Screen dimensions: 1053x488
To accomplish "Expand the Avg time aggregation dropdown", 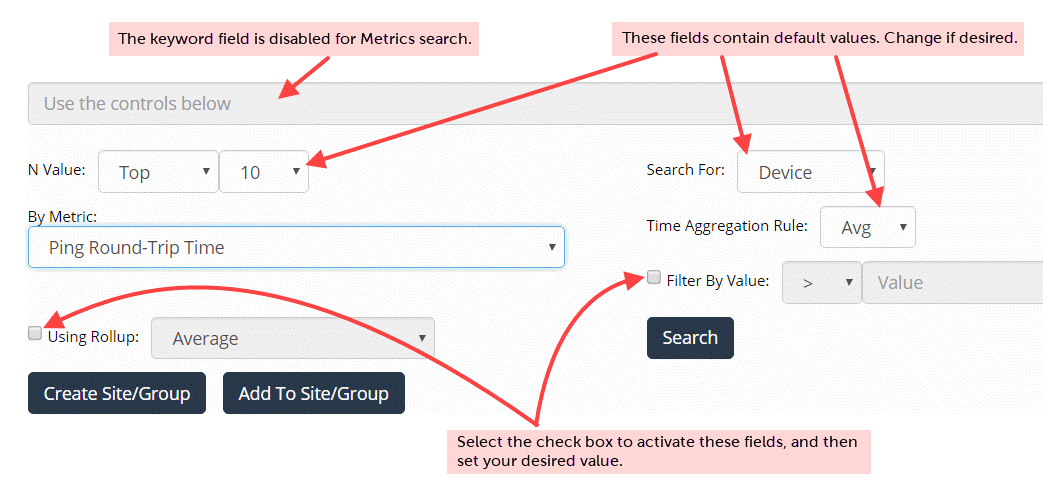I will [x=867, y=227].
